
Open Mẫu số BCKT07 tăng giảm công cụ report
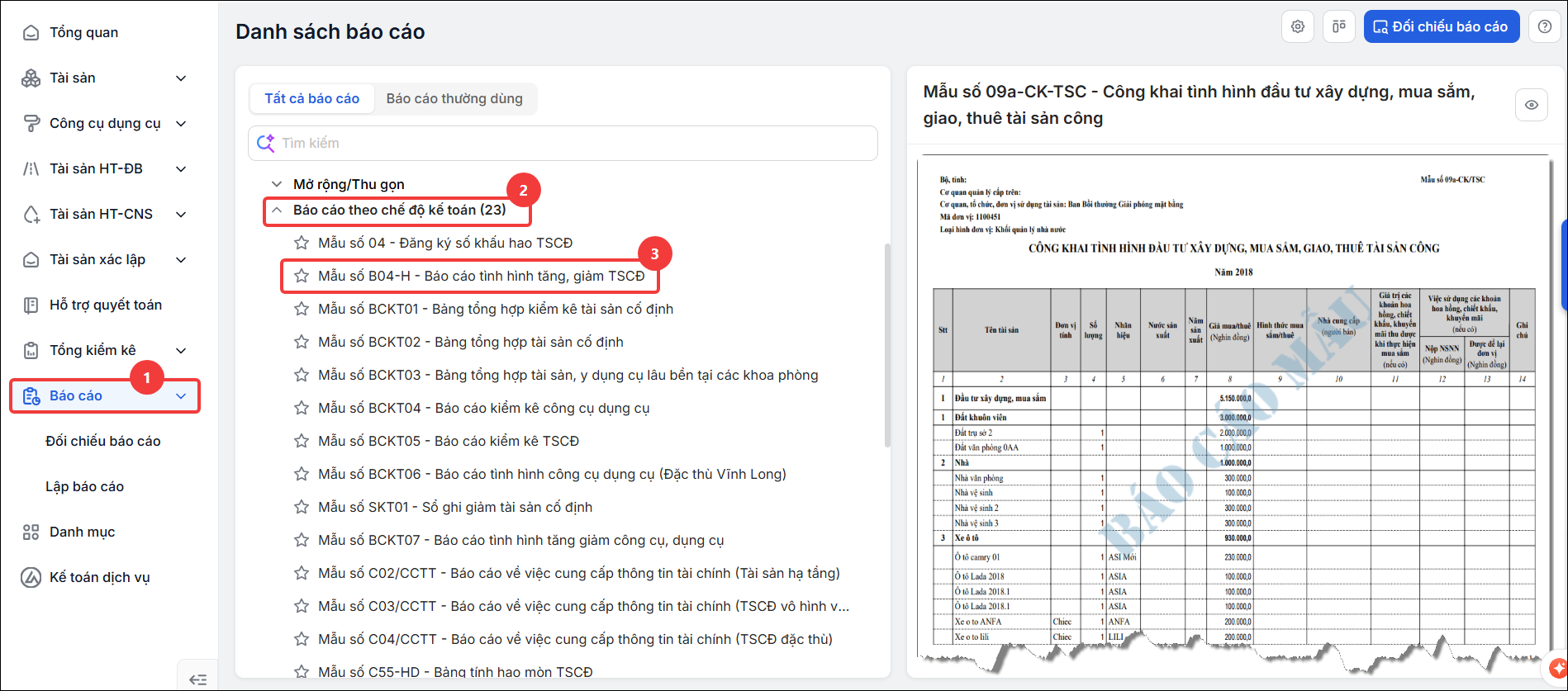pos(521,540)
